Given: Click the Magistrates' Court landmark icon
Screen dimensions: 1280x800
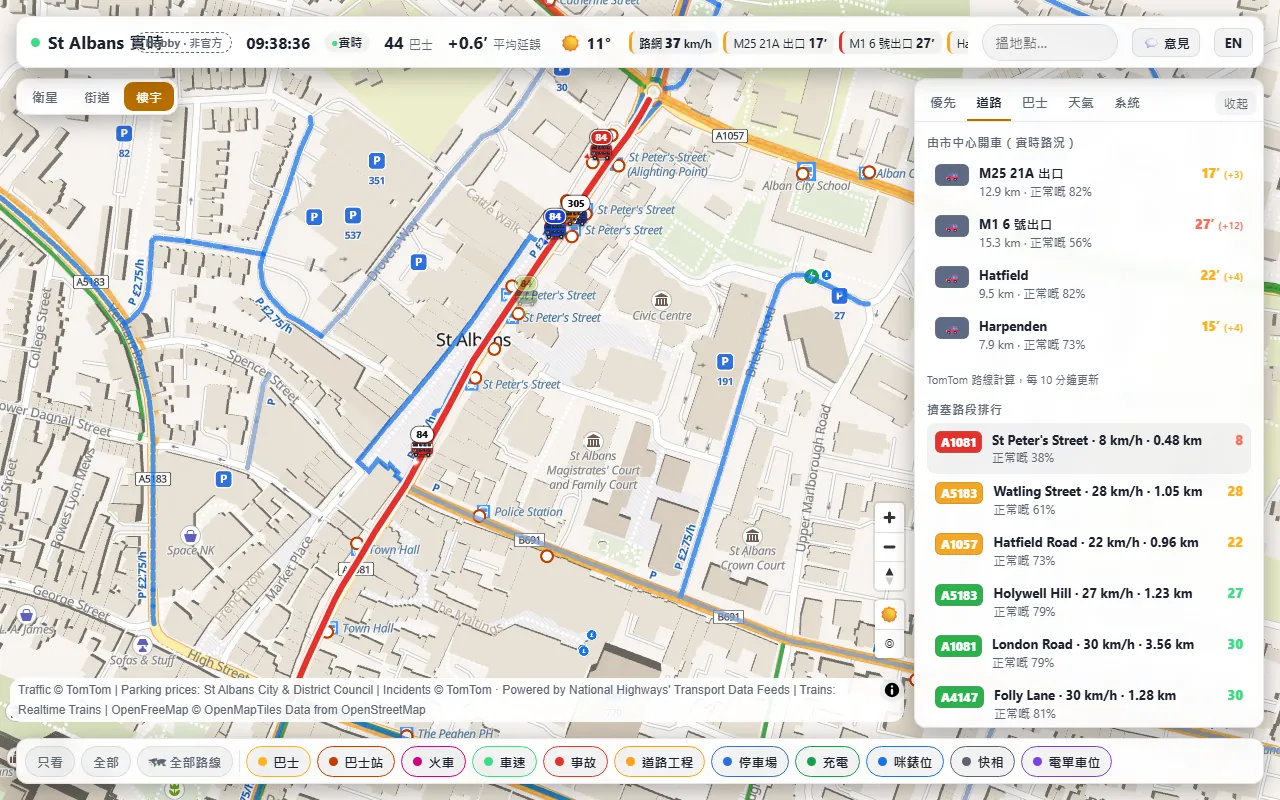Looking at the screenshot, I should [594, 441].
